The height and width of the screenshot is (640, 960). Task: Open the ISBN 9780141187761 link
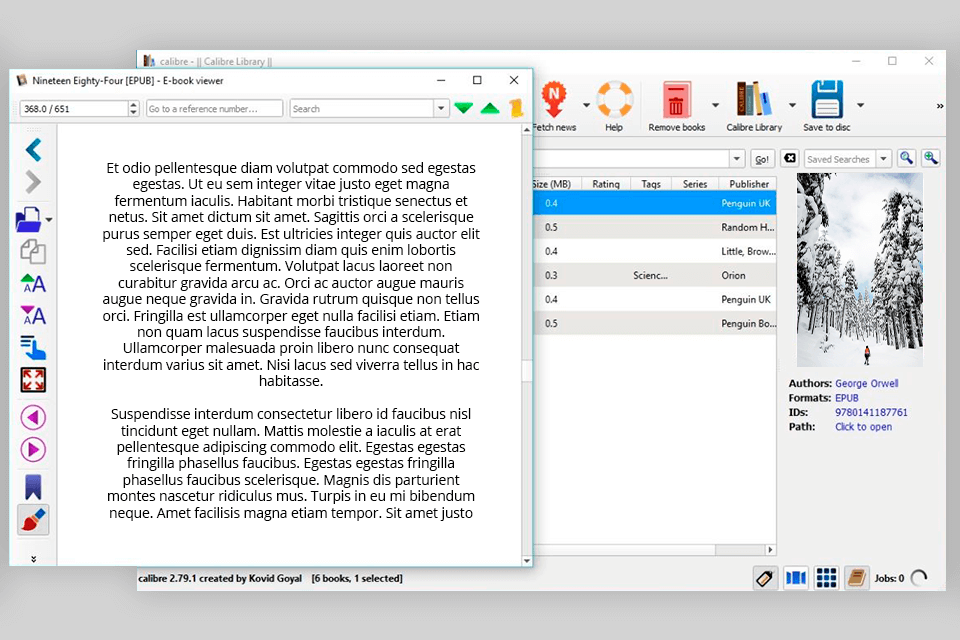coord(871,412)
